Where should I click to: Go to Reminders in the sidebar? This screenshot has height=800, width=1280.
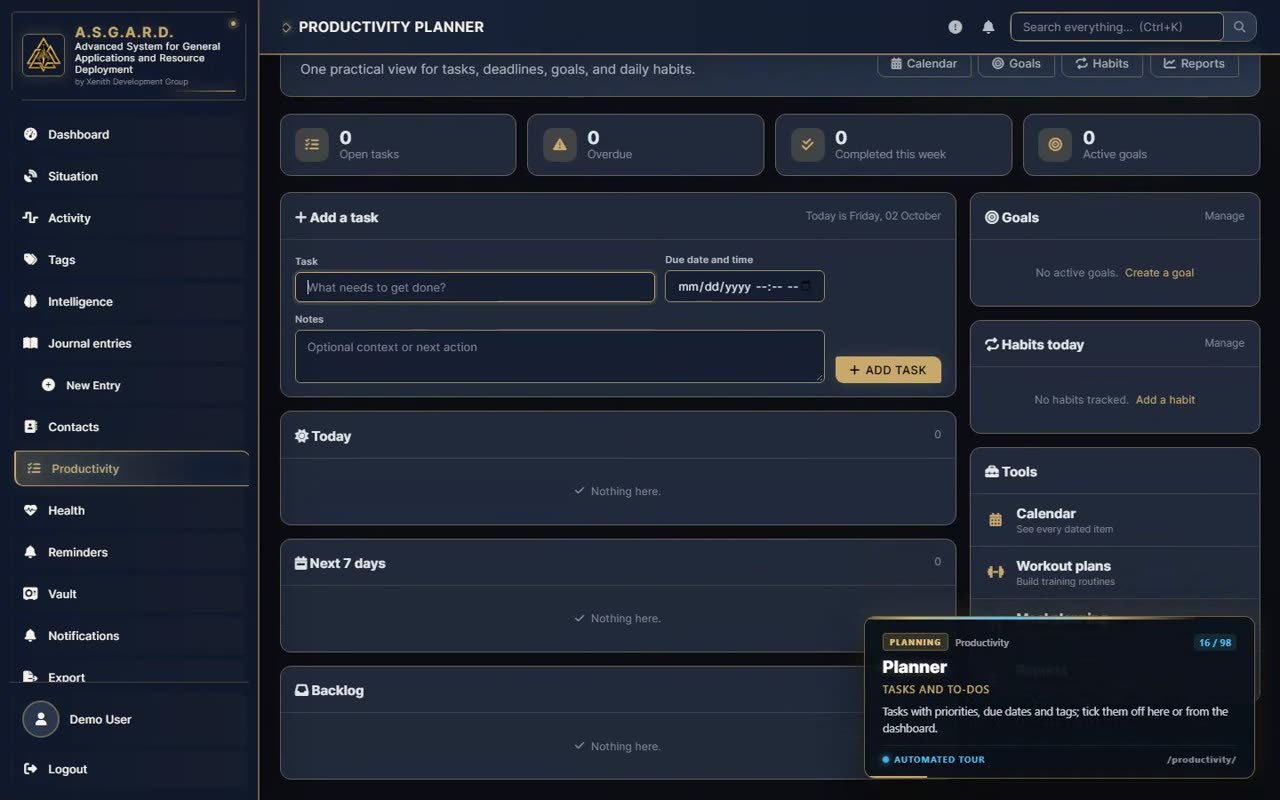pyautogui.click(x=131, y=552)
